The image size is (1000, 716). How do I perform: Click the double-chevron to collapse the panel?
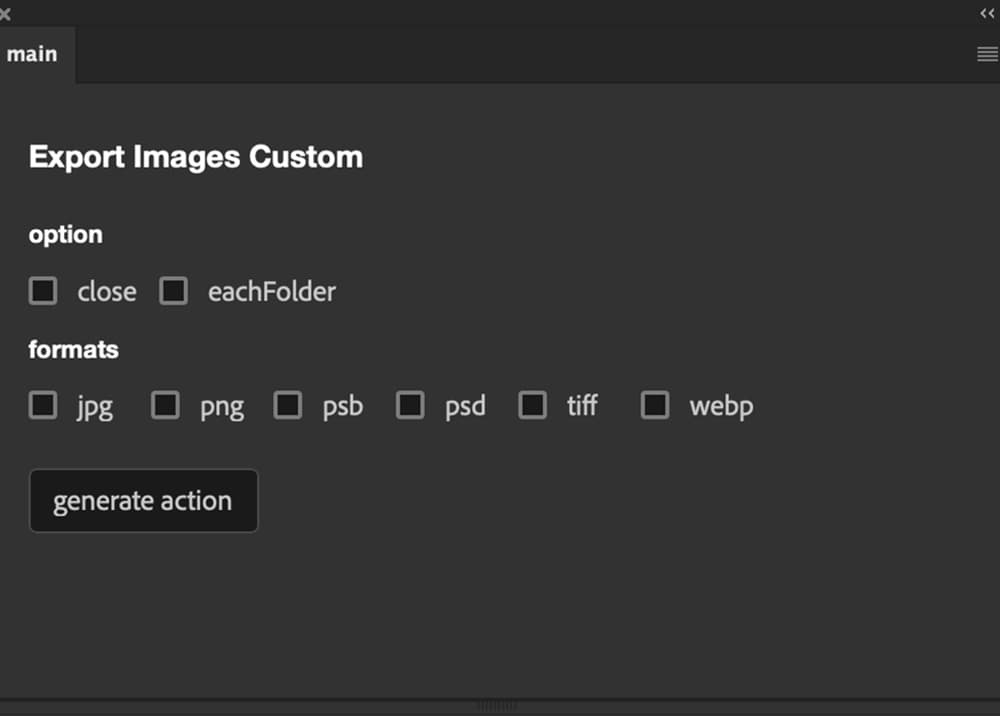tap(988, 14)
